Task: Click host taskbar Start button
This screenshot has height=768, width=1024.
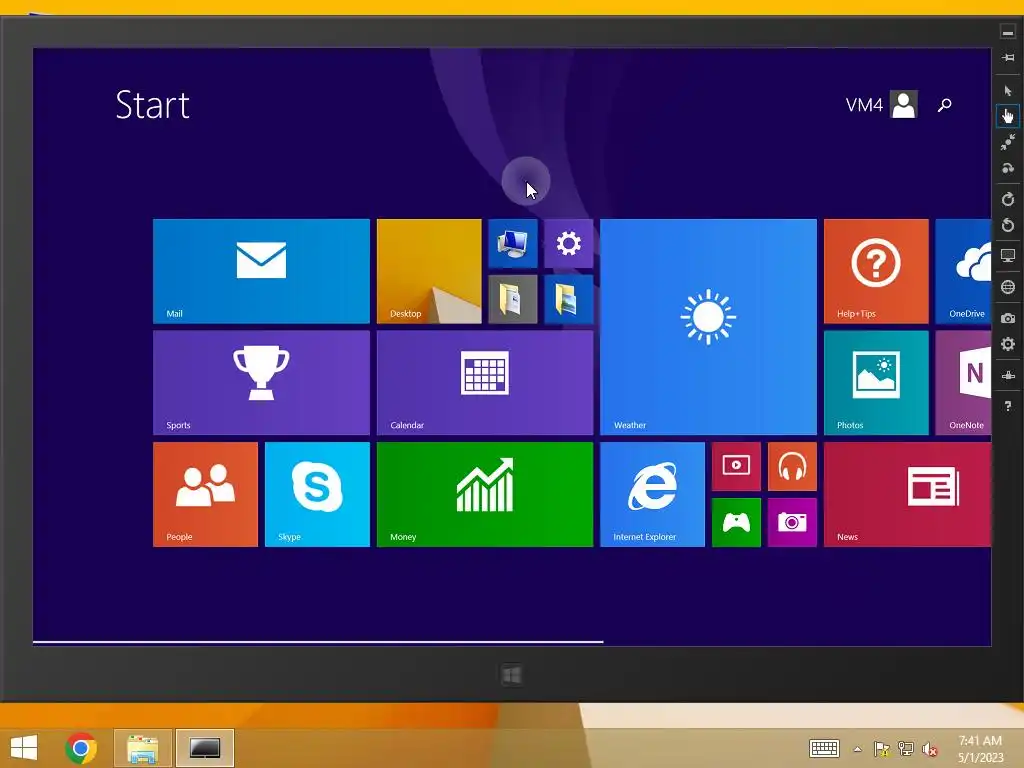Action: 24,748
